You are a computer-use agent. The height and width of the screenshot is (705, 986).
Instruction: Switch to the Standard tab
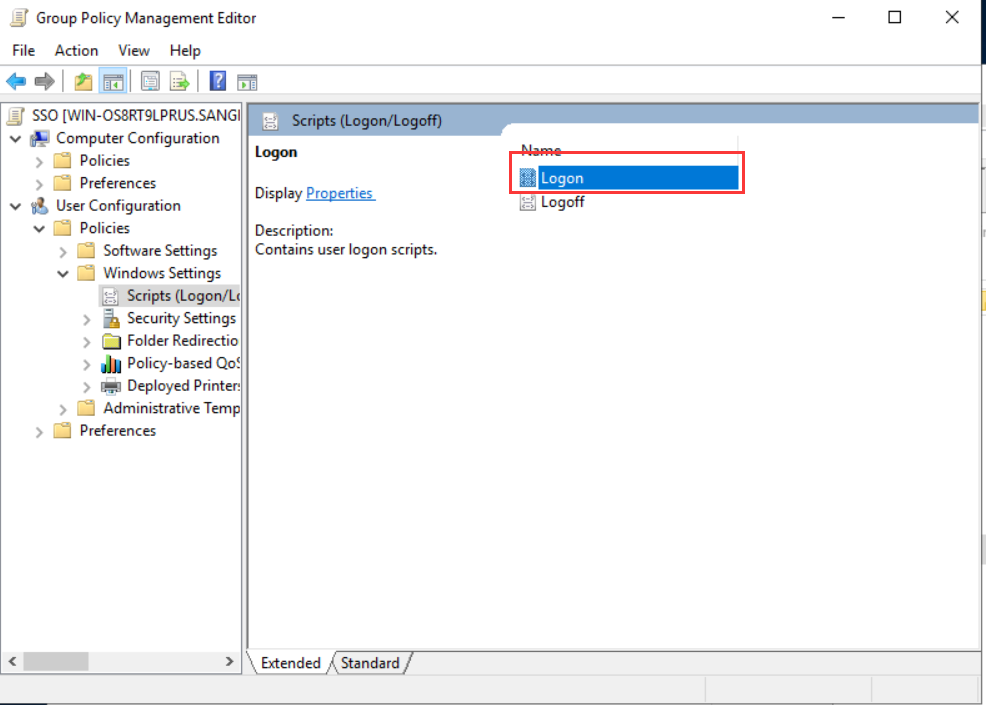(370, 663)
